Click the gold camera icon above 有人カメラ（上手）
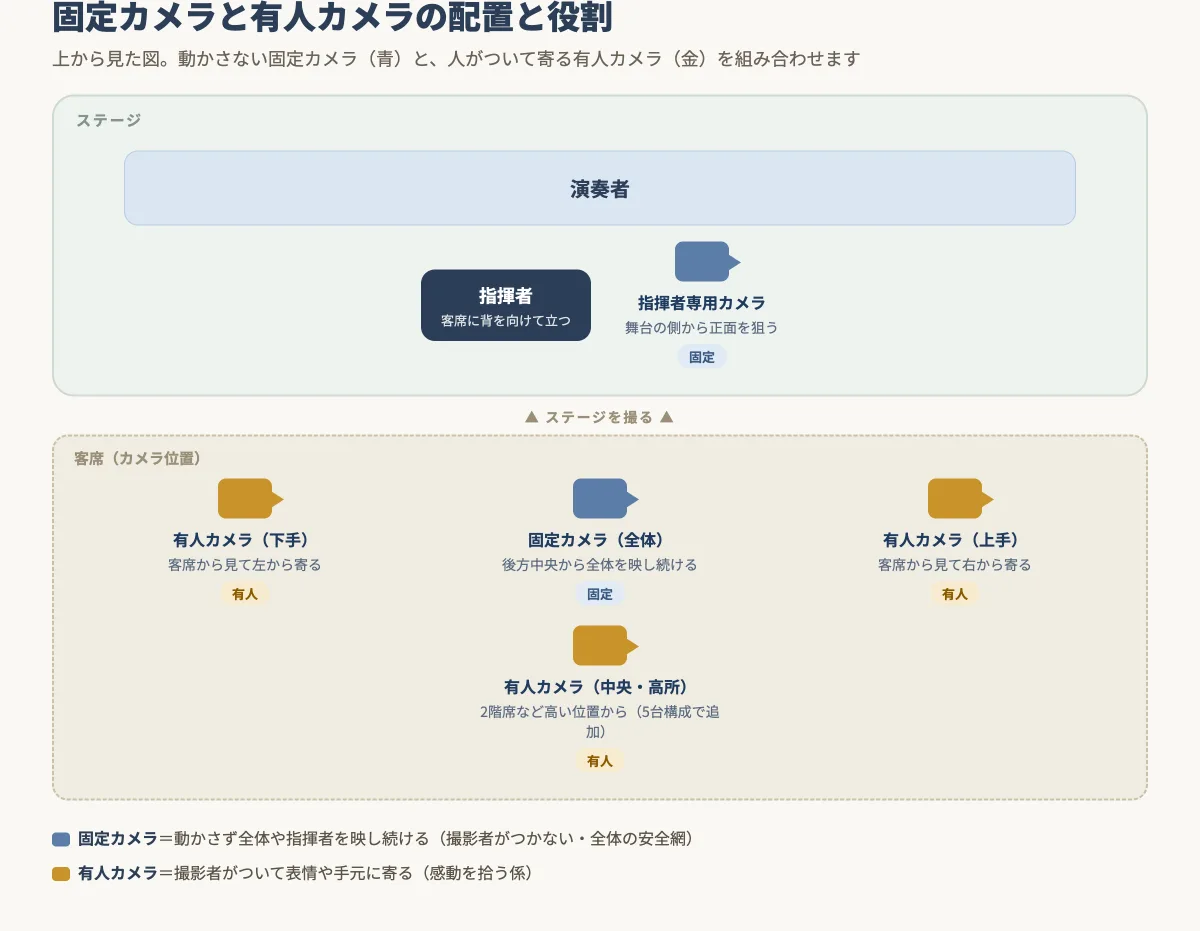This screenshot has width=1200, height=931. coord(960,499)
